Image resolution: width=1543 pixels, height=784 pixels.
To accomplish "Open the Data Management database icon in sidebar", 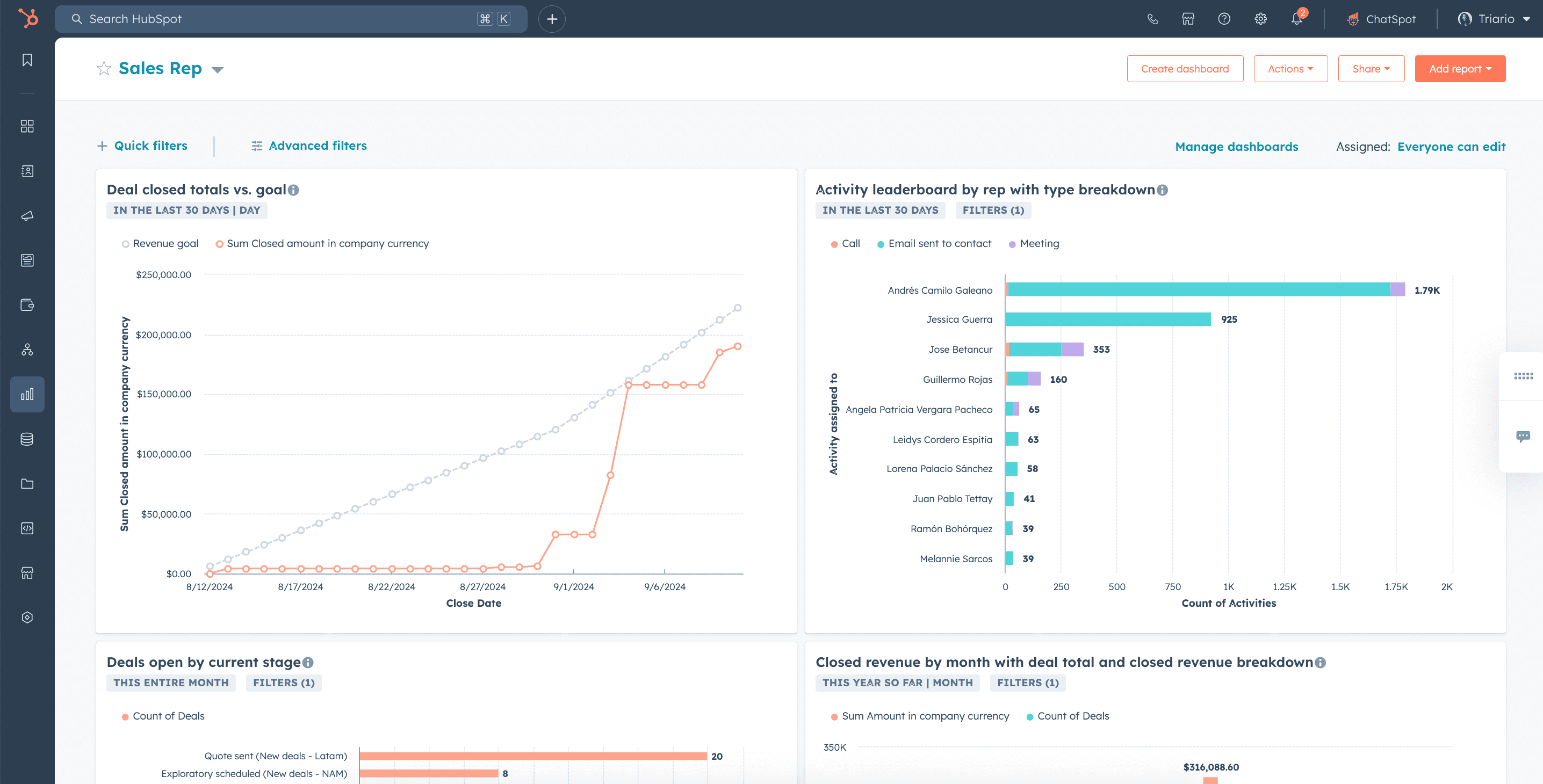I will (x=27, y=439).
